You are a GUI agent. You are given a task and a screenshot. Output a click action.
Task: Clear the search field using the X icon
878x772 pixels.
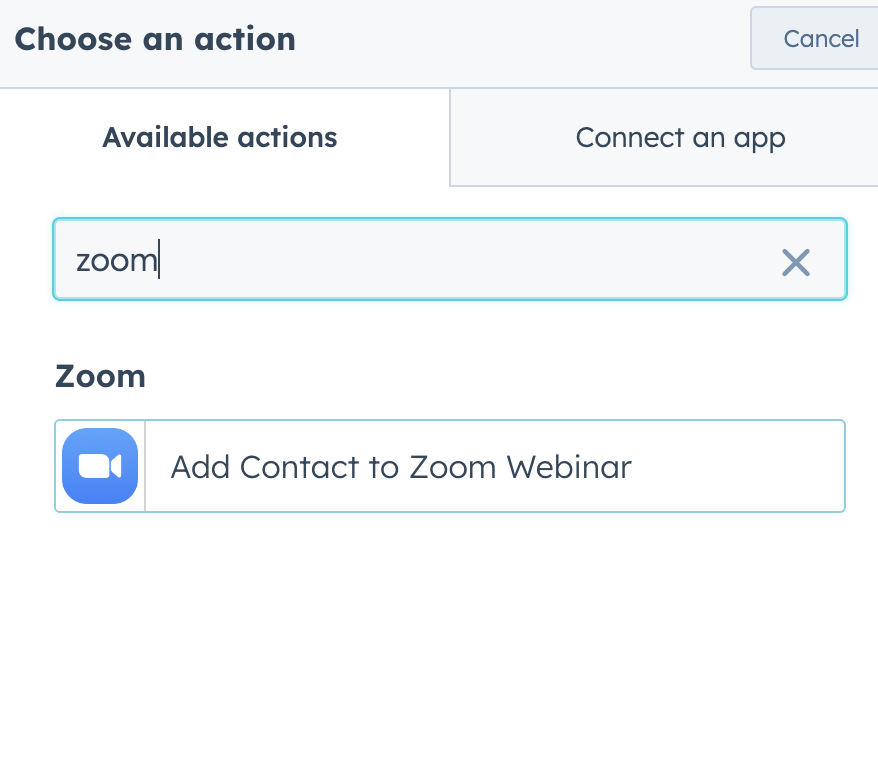[796, 262]
